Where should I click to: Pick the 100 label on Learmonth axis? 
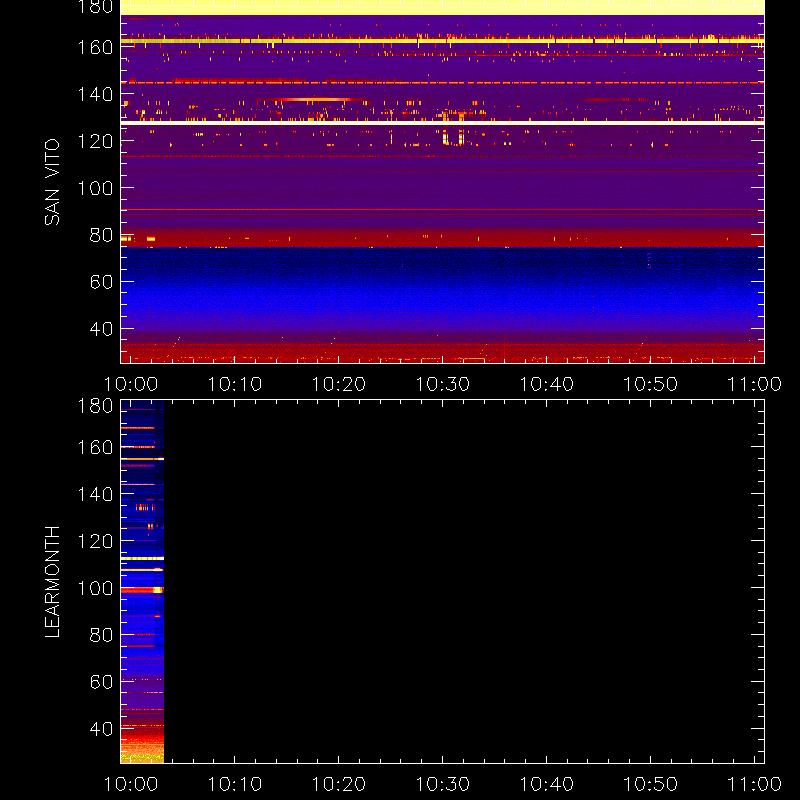[x=95, y=588]
